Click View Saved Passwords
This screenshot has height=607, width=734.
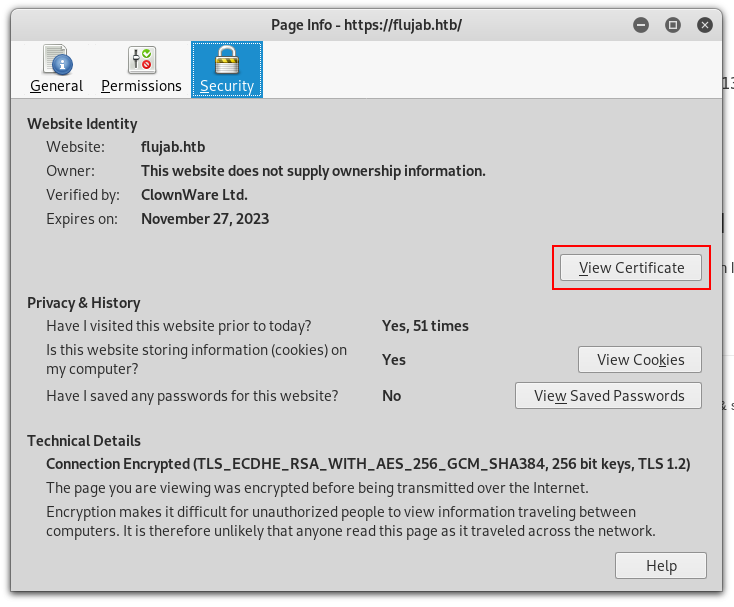[x=608, y=396]
